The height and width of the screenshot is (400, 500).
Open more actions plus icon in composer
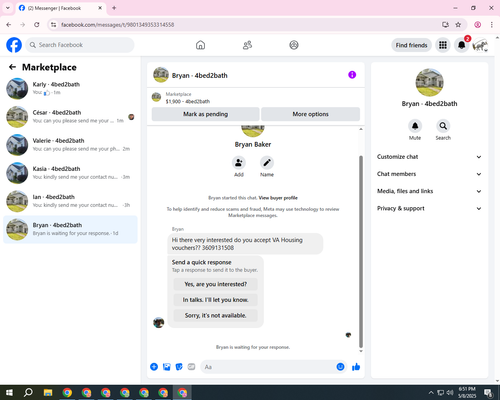click(x=154, y=367)
